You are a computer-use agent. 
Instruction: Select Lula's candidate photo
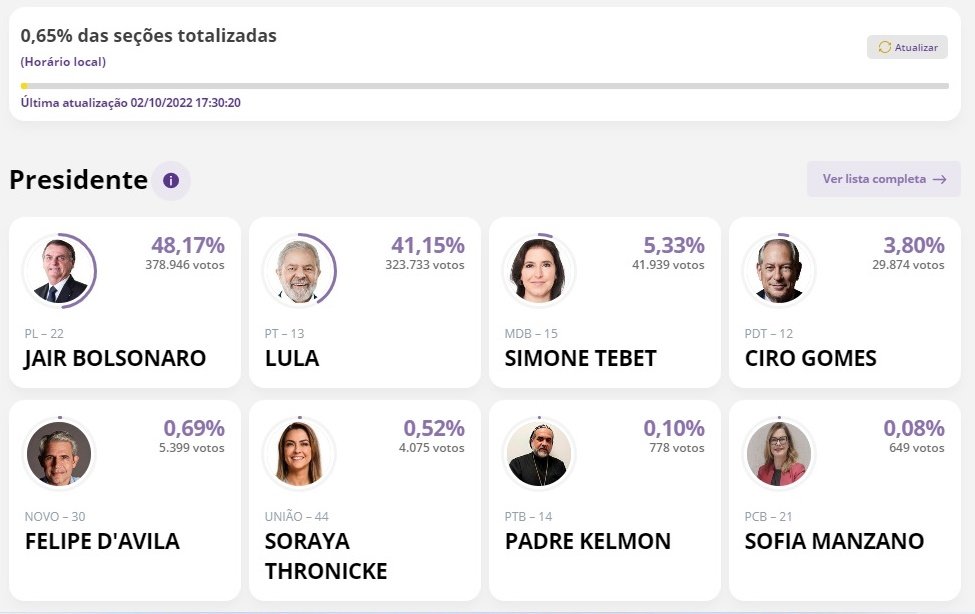coord(300,271)
